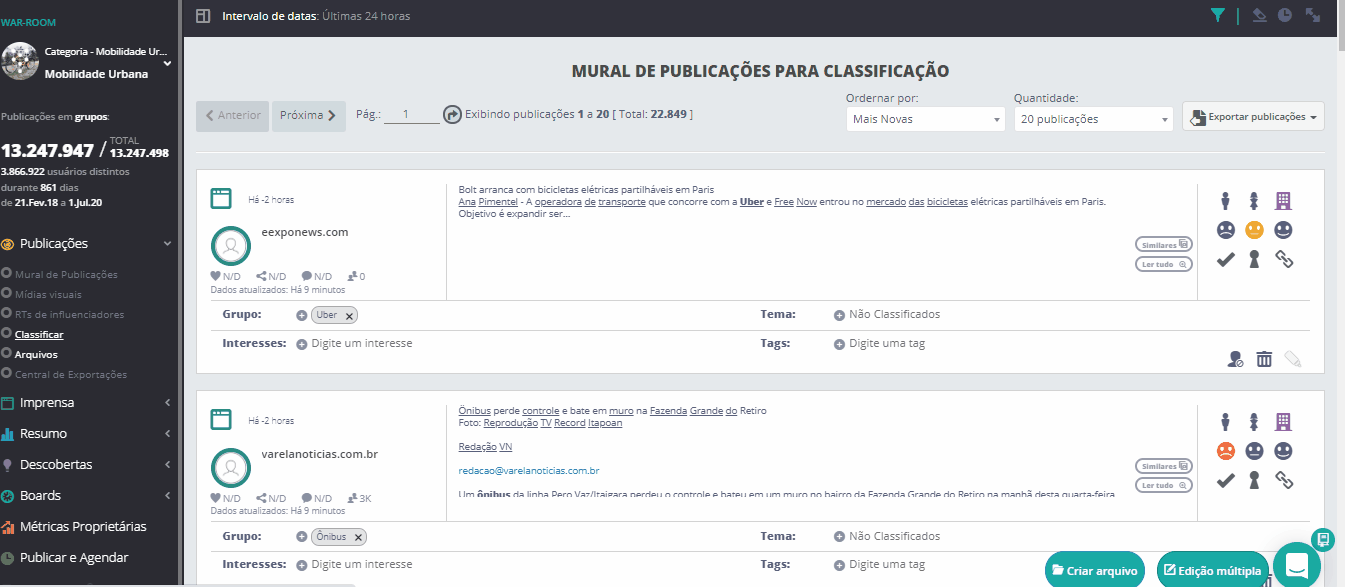Image resolution: width=1345 pixels, height=587 pixels.
Task: Select sad face sentiment on first publication
Action: coord(1225,230)
